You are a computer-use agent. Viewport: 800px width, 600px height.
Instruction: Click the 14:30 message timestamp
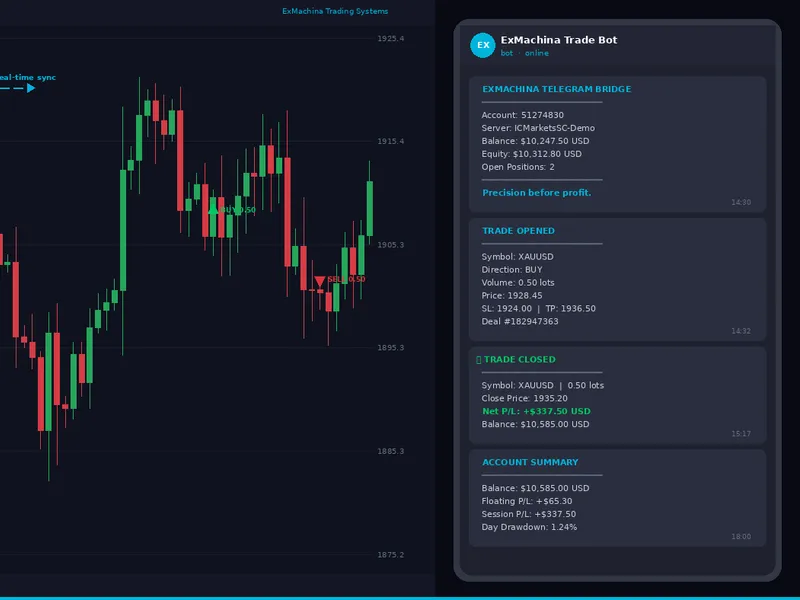(x=741, y=202)
